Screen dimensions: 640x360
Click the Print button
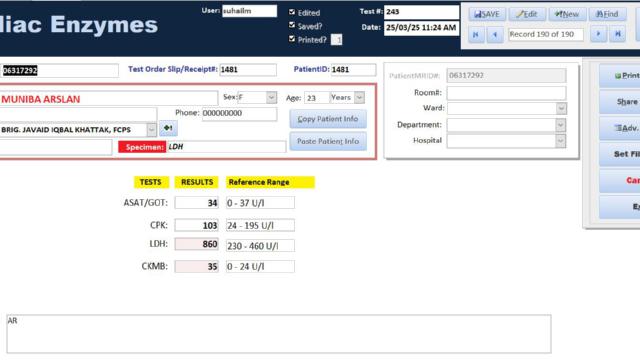pyautogui.click(x=621, y=76)
